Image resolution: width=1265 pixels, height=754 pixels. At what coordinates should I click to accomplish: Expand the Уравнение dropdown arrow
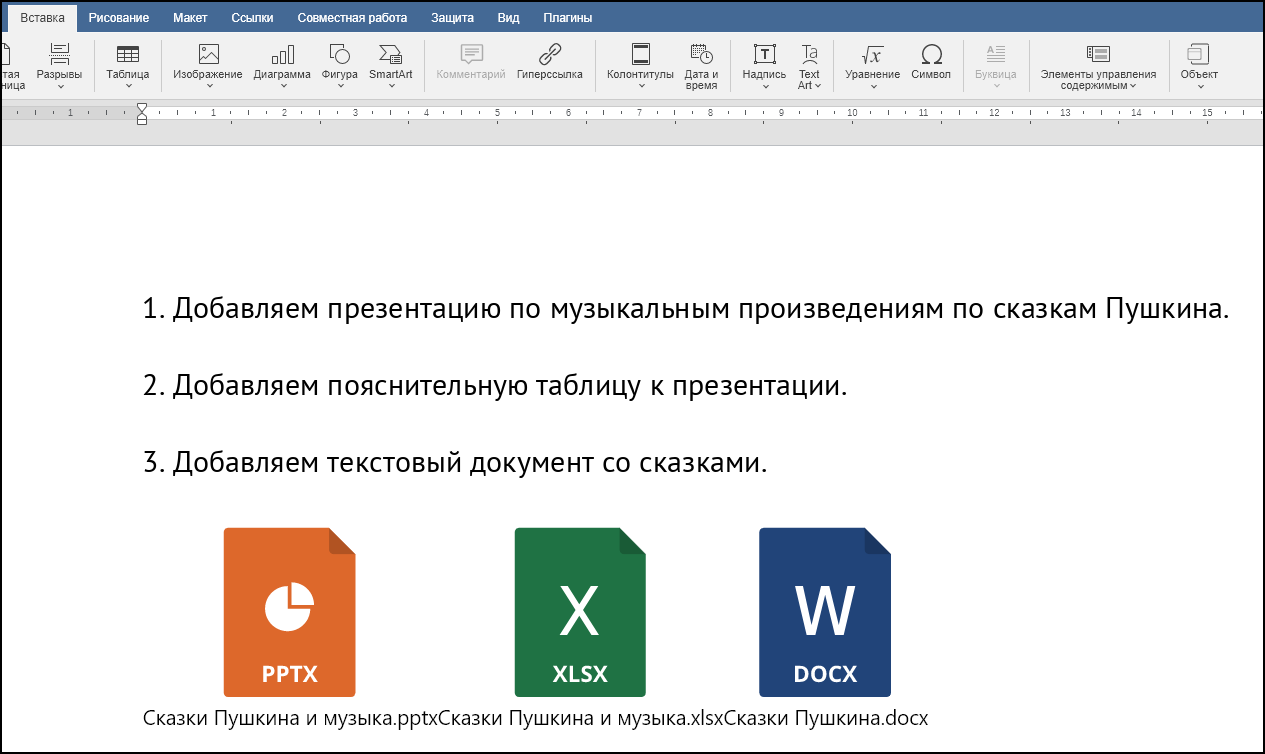coord(873,86)
